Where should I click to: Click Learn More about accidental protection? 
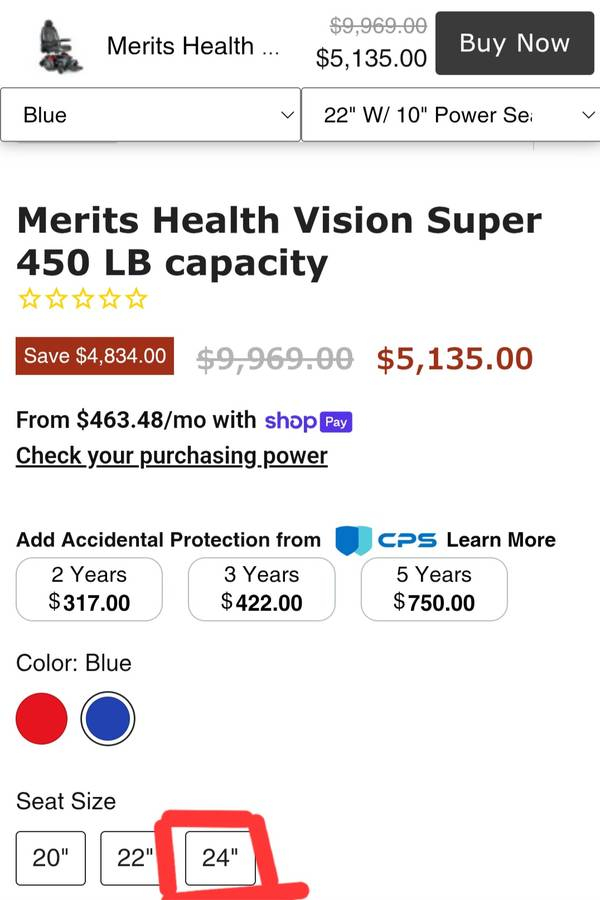tap(500, 540)
